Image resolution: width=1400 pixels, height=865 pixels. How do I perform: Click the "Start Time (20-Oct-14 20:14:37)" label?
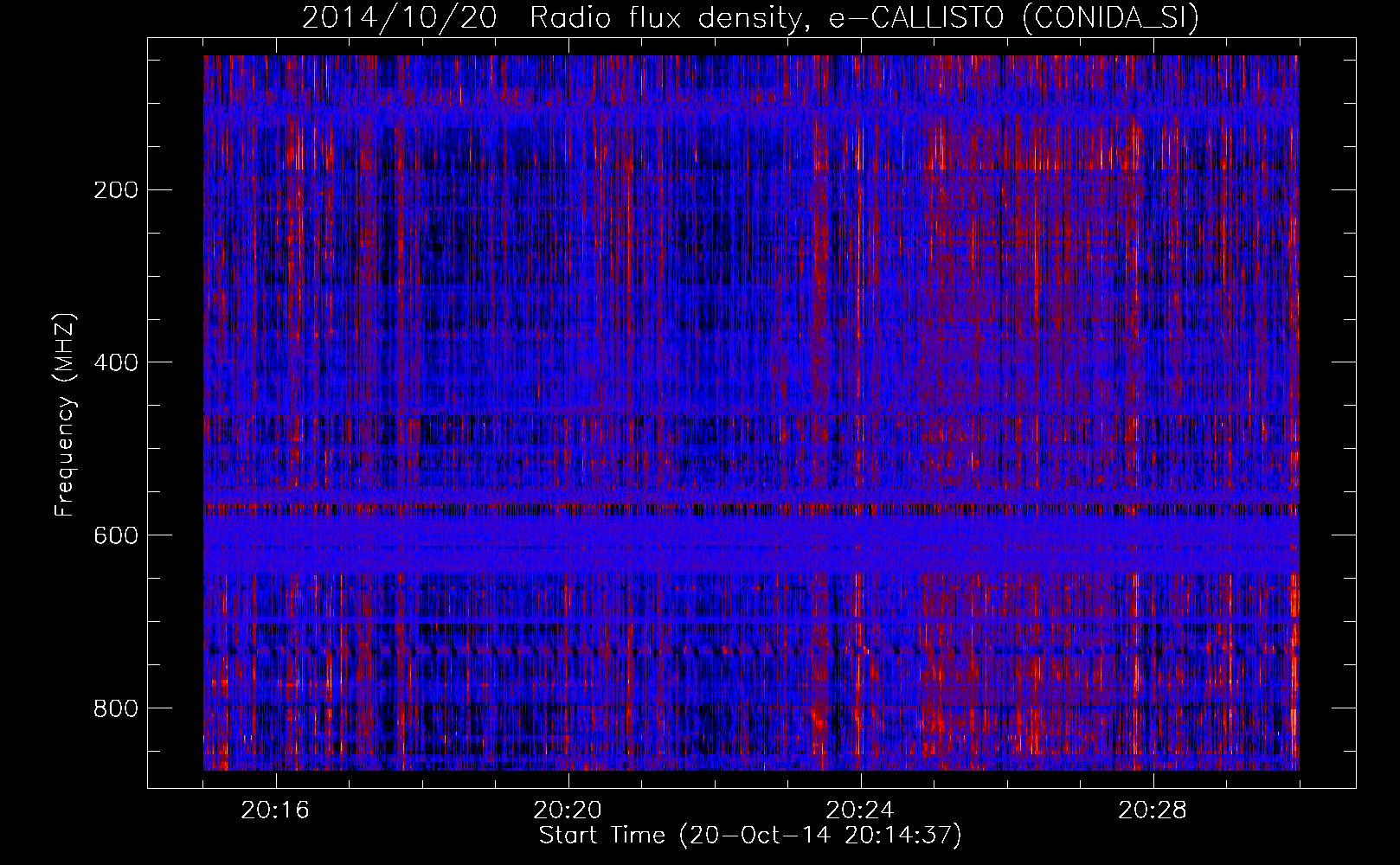tap(750, 835)
